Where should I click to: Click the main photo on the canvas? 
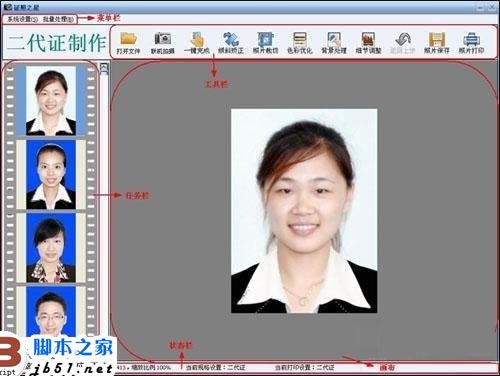click(x=304, y=211)
